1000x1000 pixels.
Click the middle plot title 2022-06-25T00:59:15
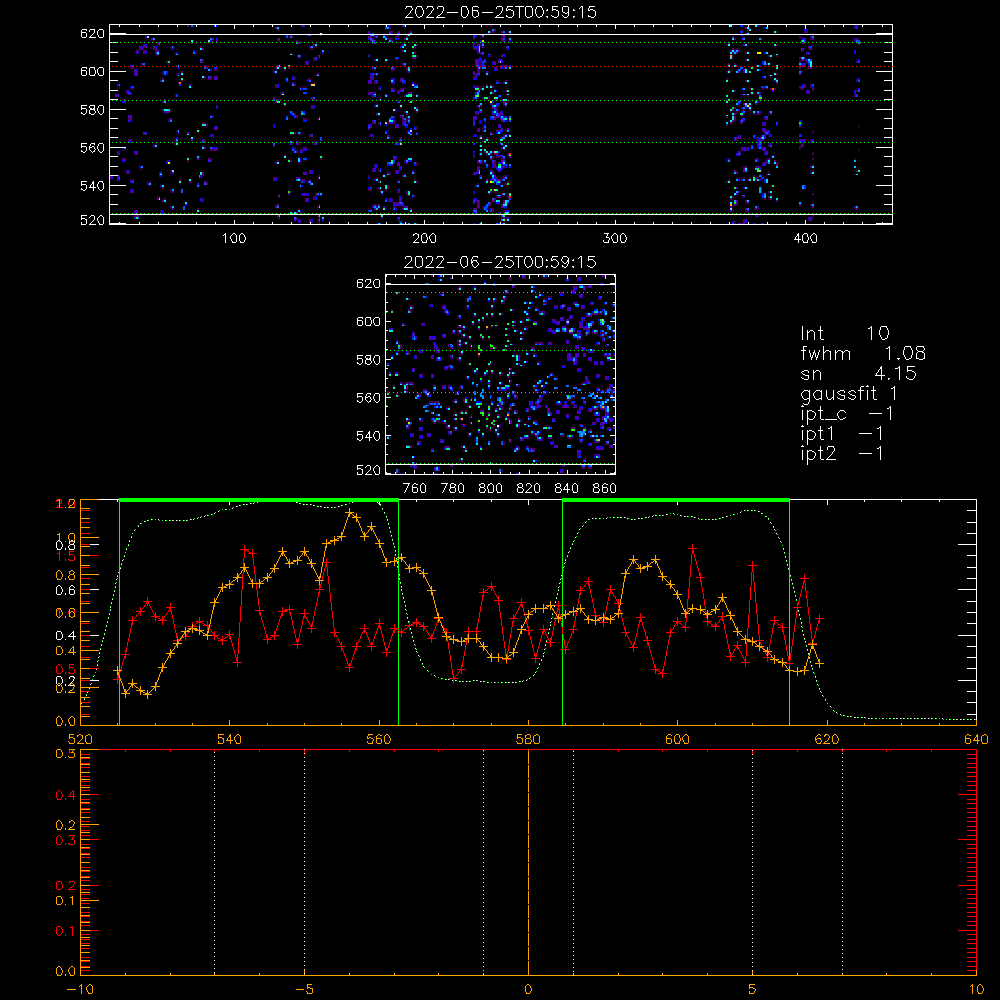coord(500,262)
